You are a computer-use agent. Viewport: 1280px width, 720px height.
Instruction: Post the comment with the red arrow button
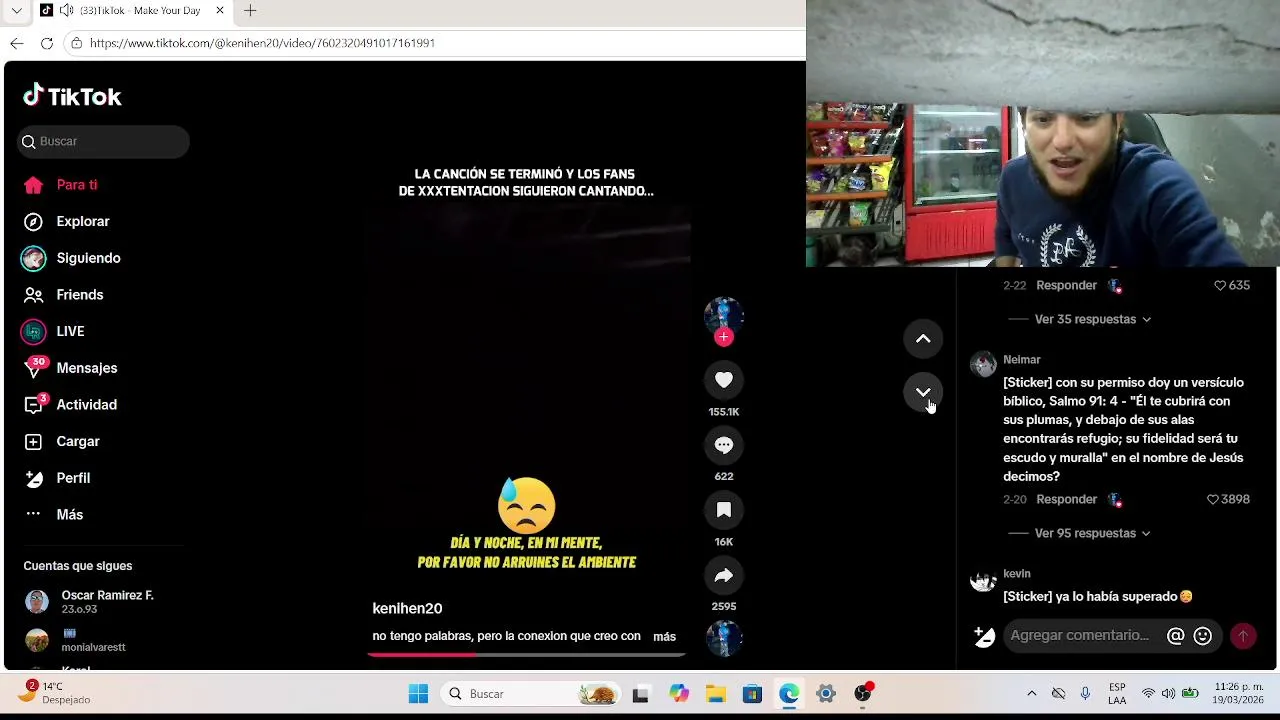[x=1243, y=636]
